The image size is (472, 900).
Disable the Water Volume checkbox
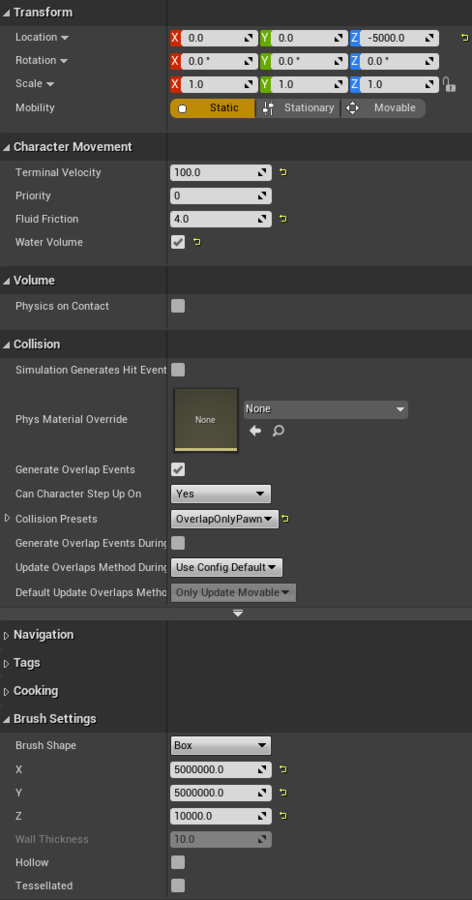[178, 242]
